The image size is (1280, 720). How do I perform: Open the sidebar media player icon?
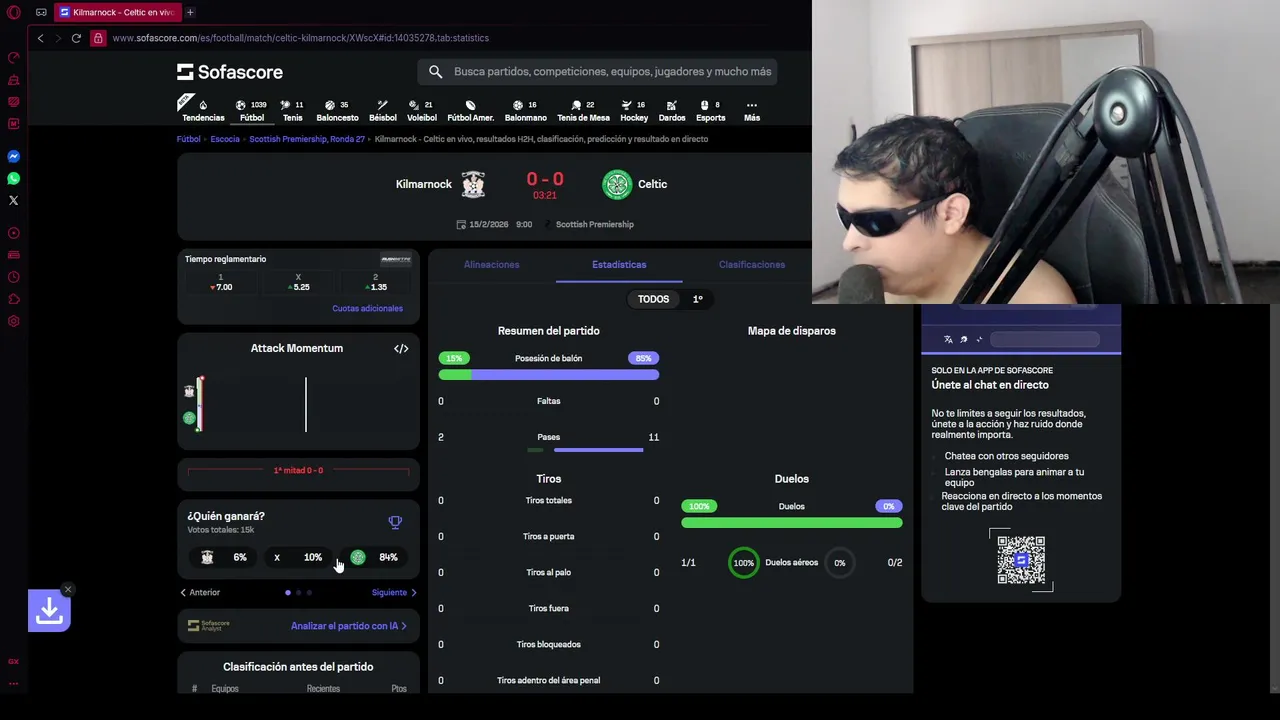pyautogui.click(x=14, y=233)
